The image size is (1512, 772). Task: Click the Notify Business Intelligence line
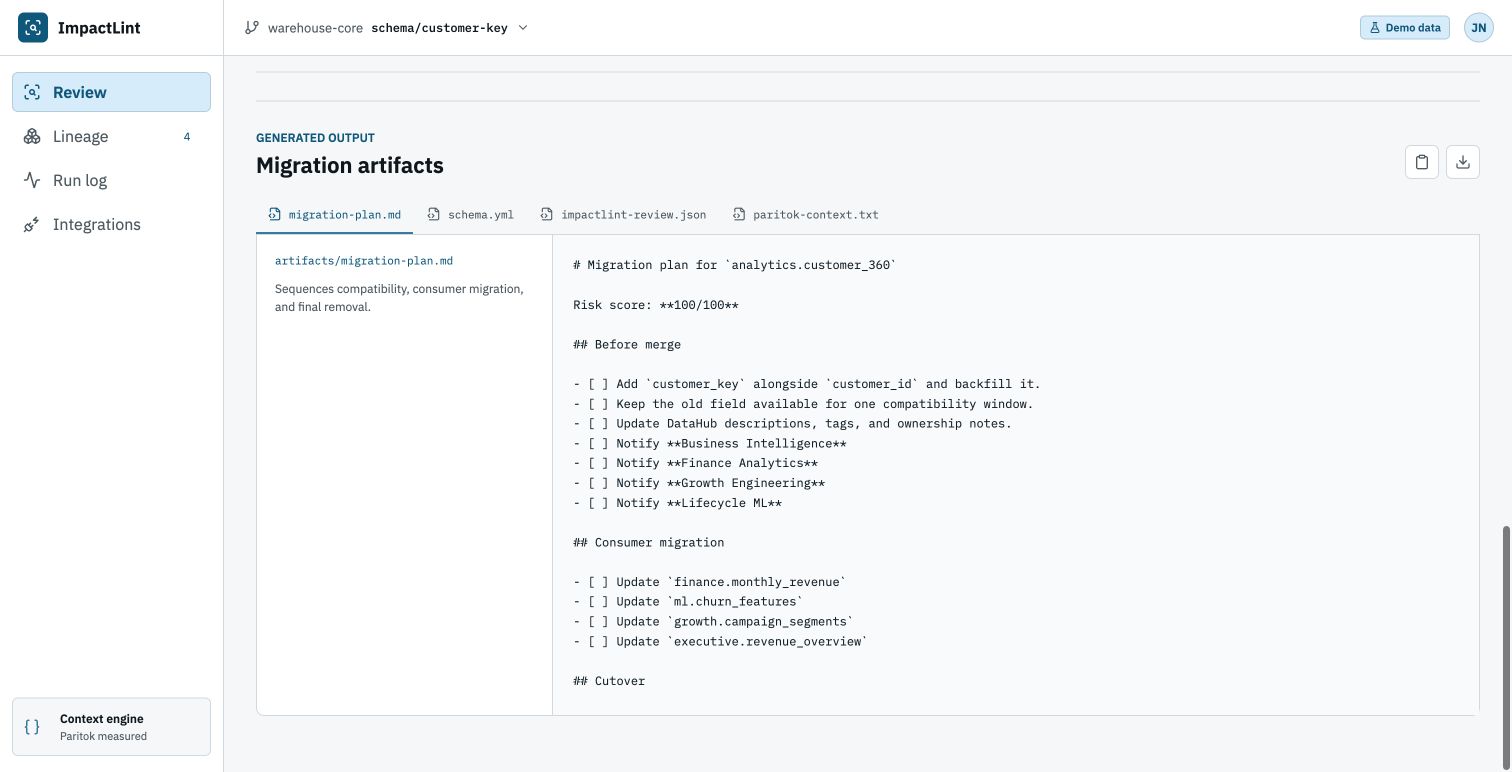point(710,444)
